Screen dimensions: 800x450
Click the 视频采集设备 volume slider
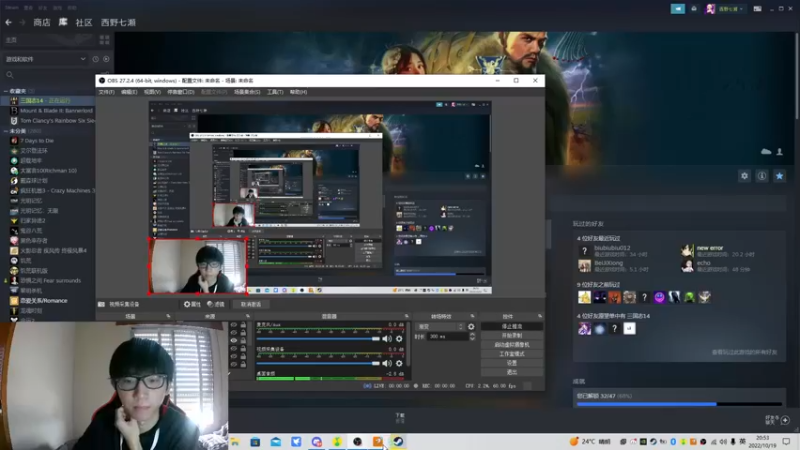point(318,363)
